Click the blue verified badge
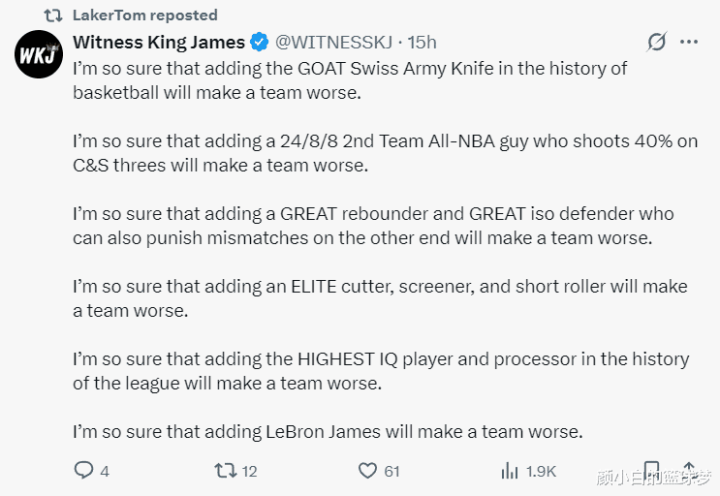The height and width of the screenshot is (496, 720). click(259, 42)
